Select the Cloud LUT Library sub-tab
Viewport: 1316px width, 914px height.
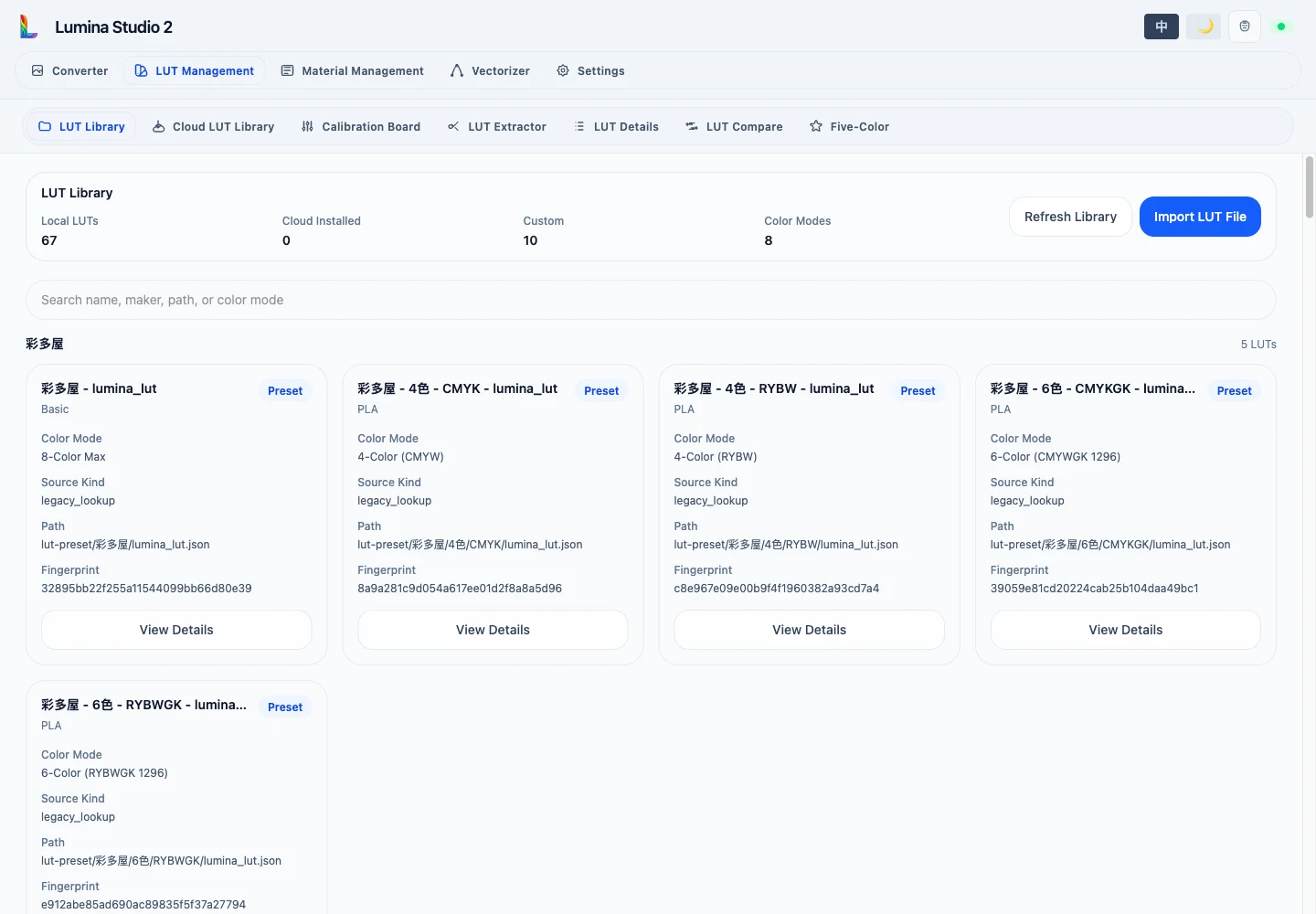point(213,126)
